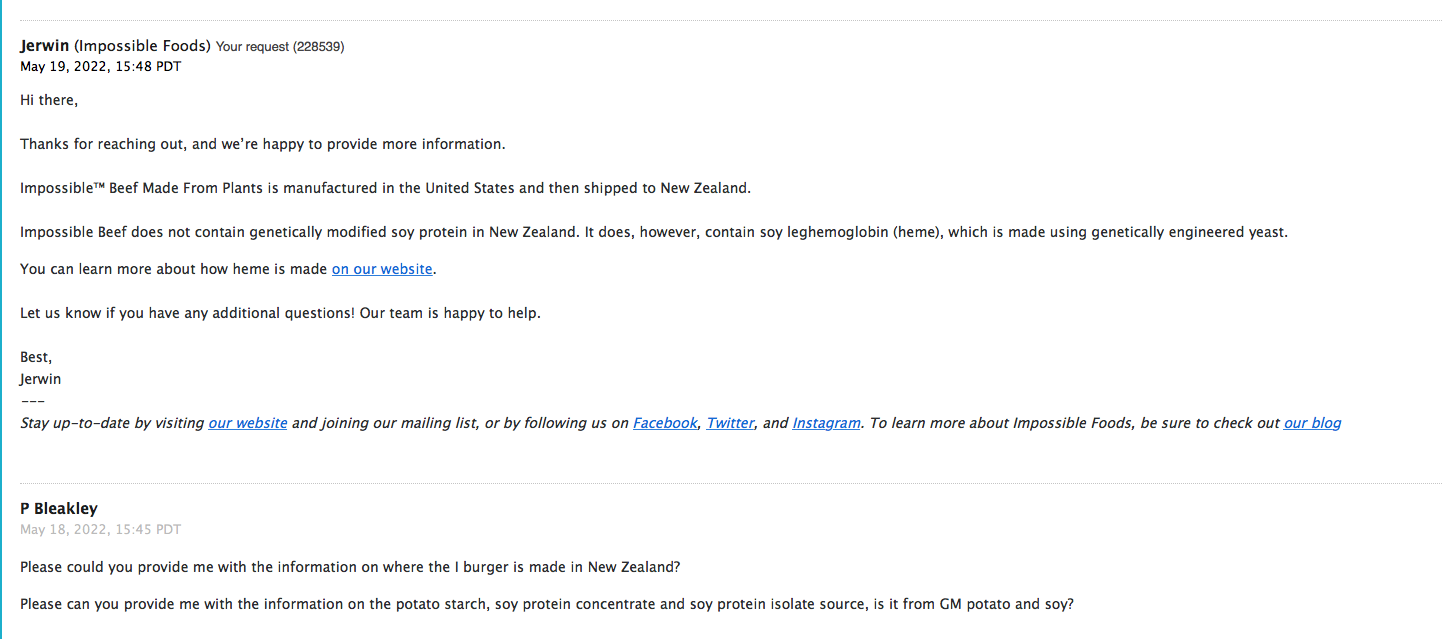Click the May 19, 2022 timestamp
1442x639 pixels.
click(100, 66)
